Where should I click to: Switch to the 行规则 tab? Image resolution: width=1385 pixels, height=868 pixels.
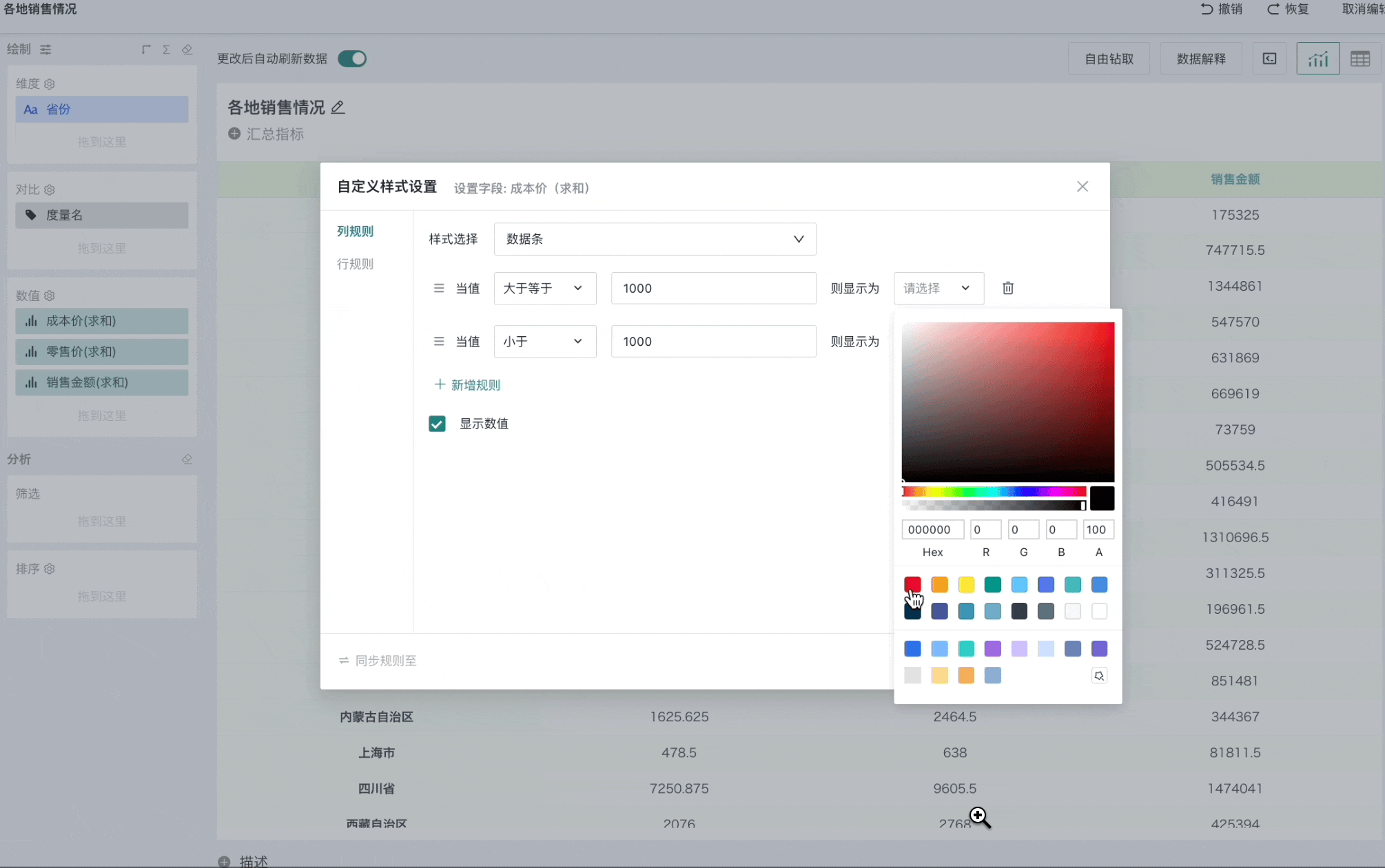355,264
